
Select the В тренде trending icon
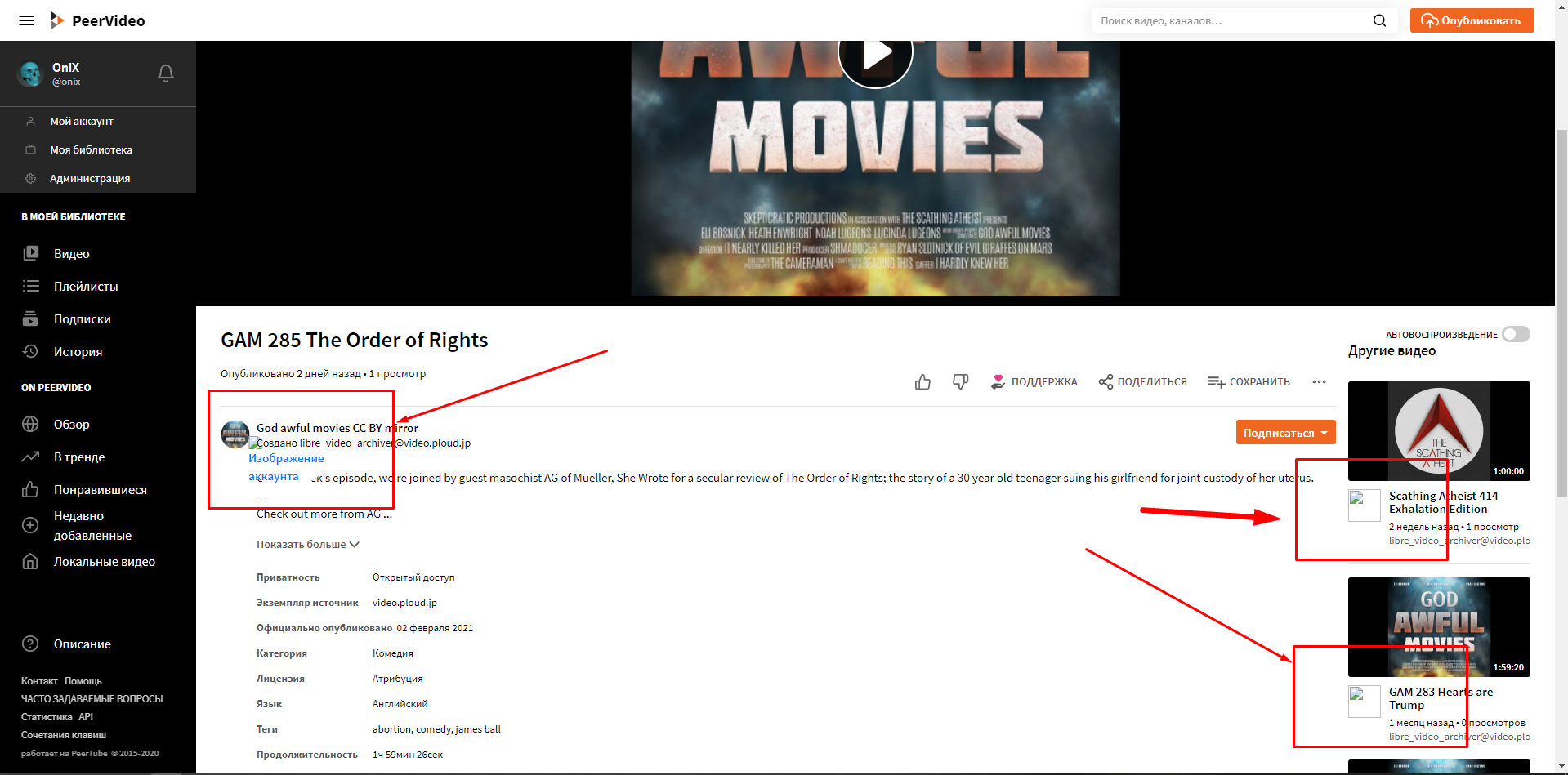(30, 457)
